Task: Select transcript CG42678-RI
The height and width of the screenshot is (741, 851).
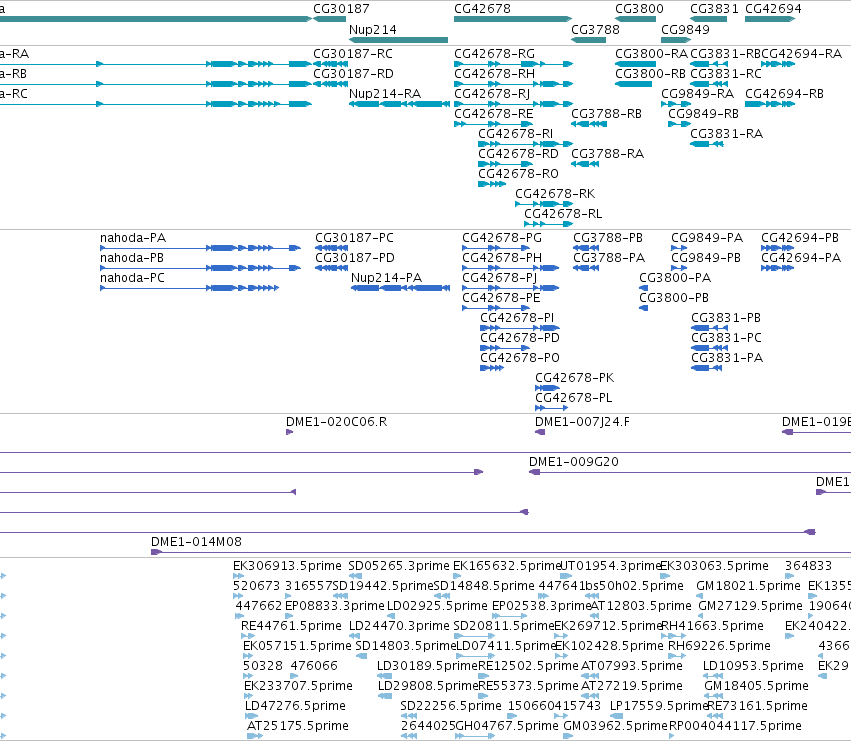Action: (x=515, y=134)
